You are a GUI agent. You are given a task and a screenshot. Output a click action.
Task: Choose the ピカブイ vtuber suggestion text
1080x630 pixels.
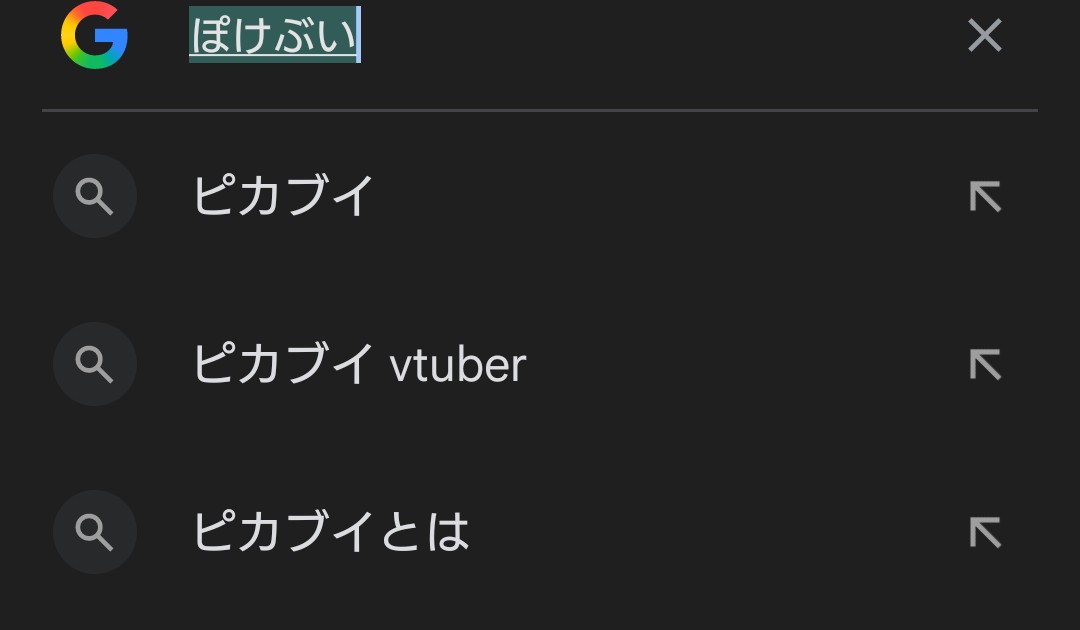coord(358,365)
